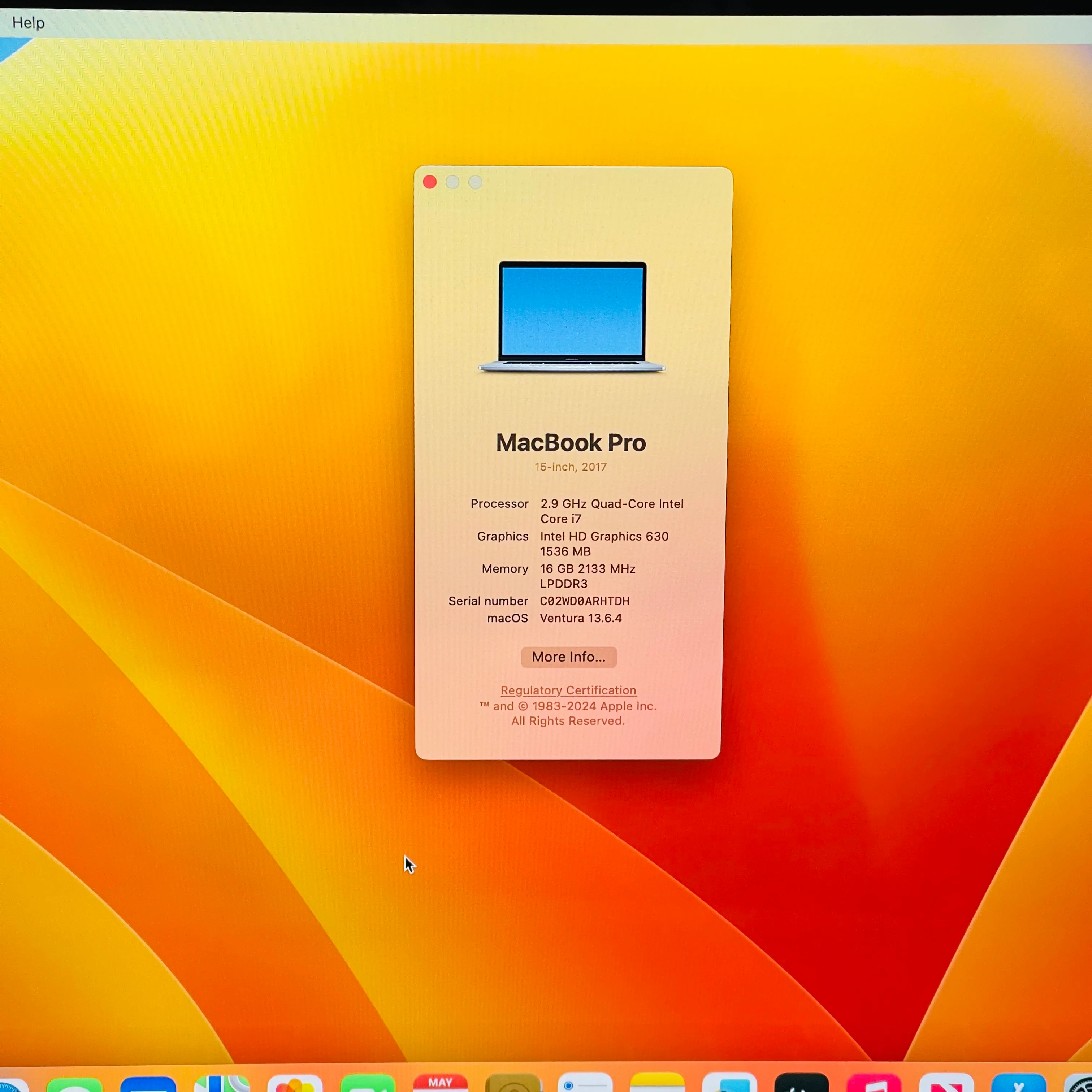
Task: Open Mail from the Dock
Action: click(148, 1084)
